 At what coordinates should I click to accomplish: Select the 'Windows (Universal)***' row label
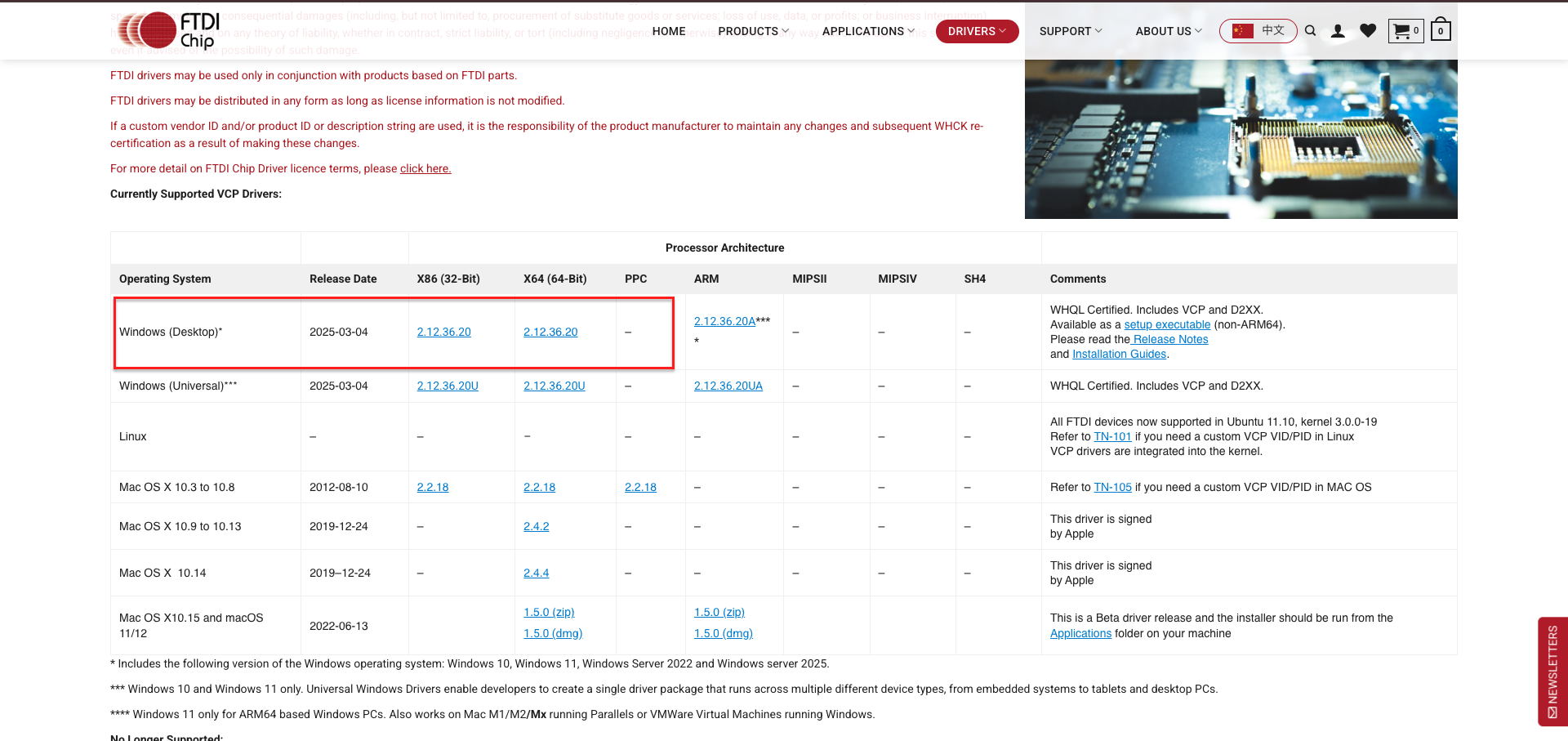[x=178, y=386]
